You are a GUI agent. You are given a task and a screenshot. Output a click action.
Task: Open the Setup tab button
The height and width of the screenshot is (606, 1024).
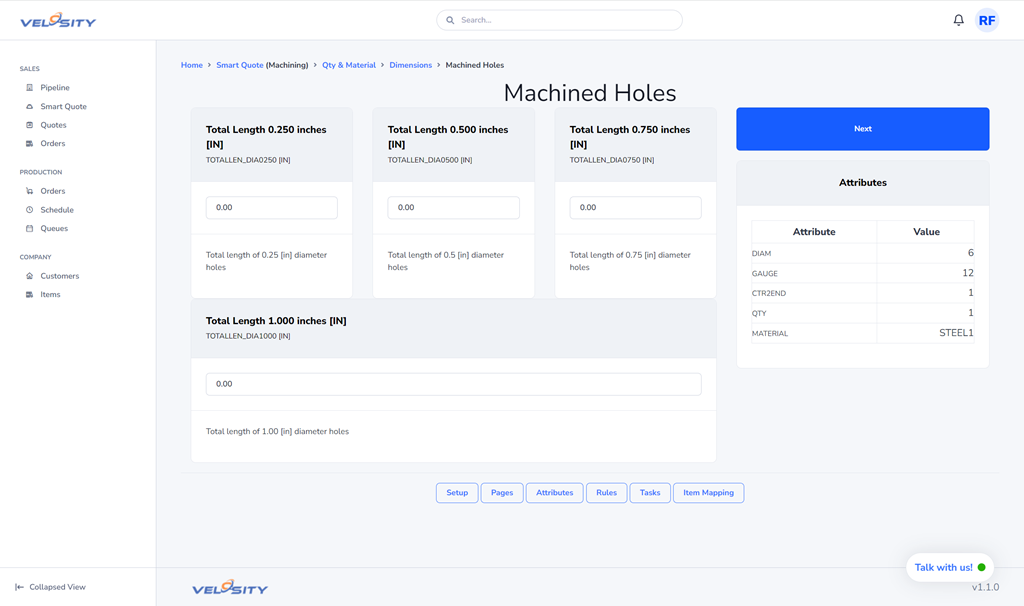click(x=457, y=493)
